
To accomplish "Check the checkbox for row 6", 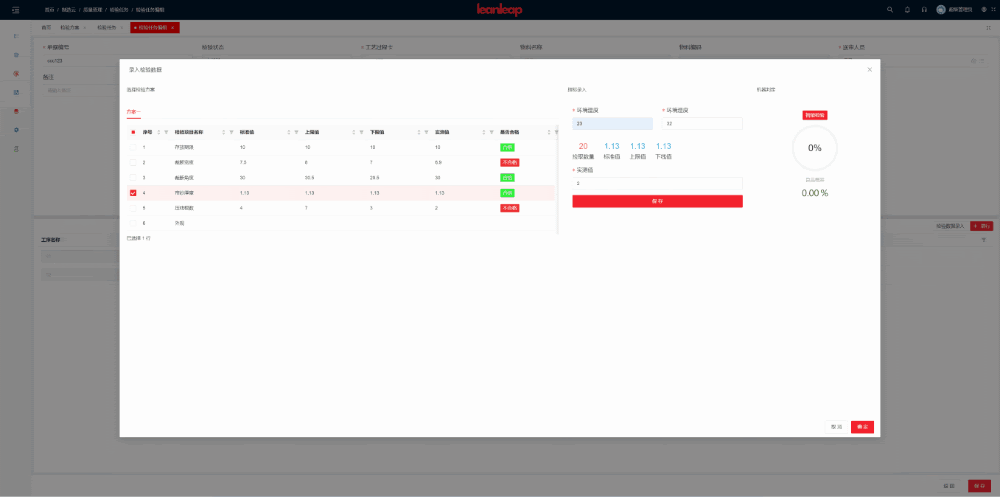I will [133, 223].
